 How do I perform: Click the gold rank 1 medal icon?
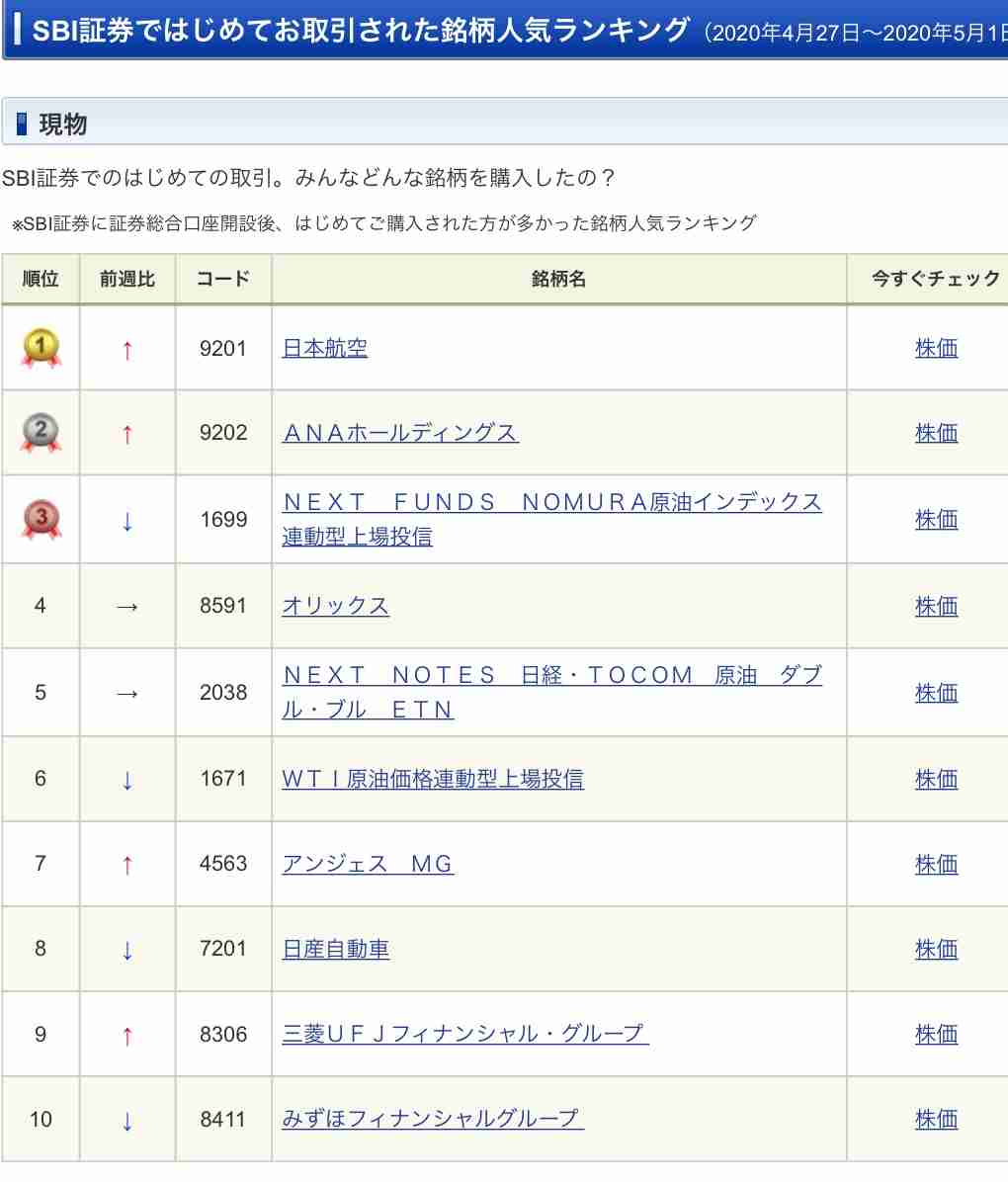[41, 348]
